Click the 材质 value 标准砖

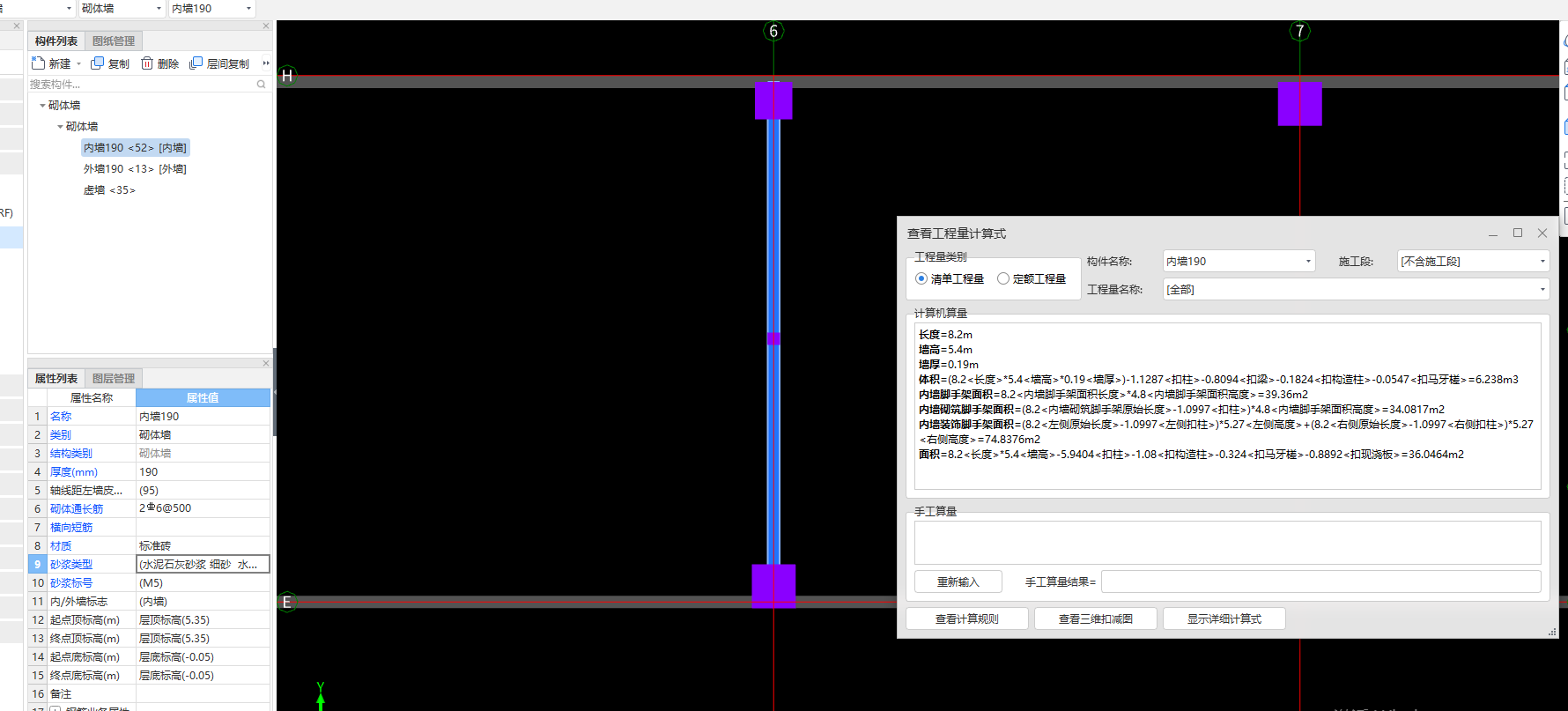pyautogui.click(x=203, y=545)
